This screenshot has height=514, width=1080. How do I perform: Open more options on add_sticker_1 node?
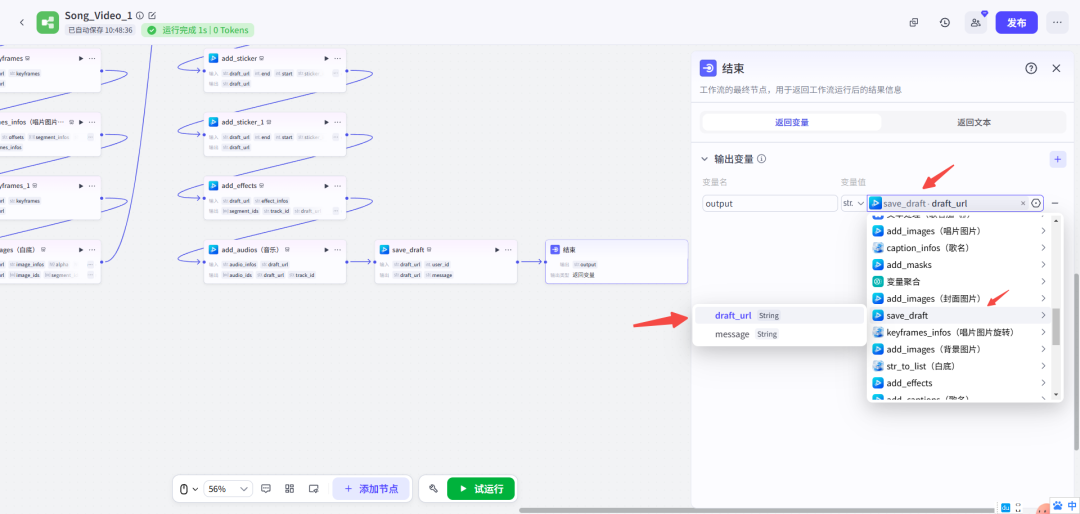338,122
